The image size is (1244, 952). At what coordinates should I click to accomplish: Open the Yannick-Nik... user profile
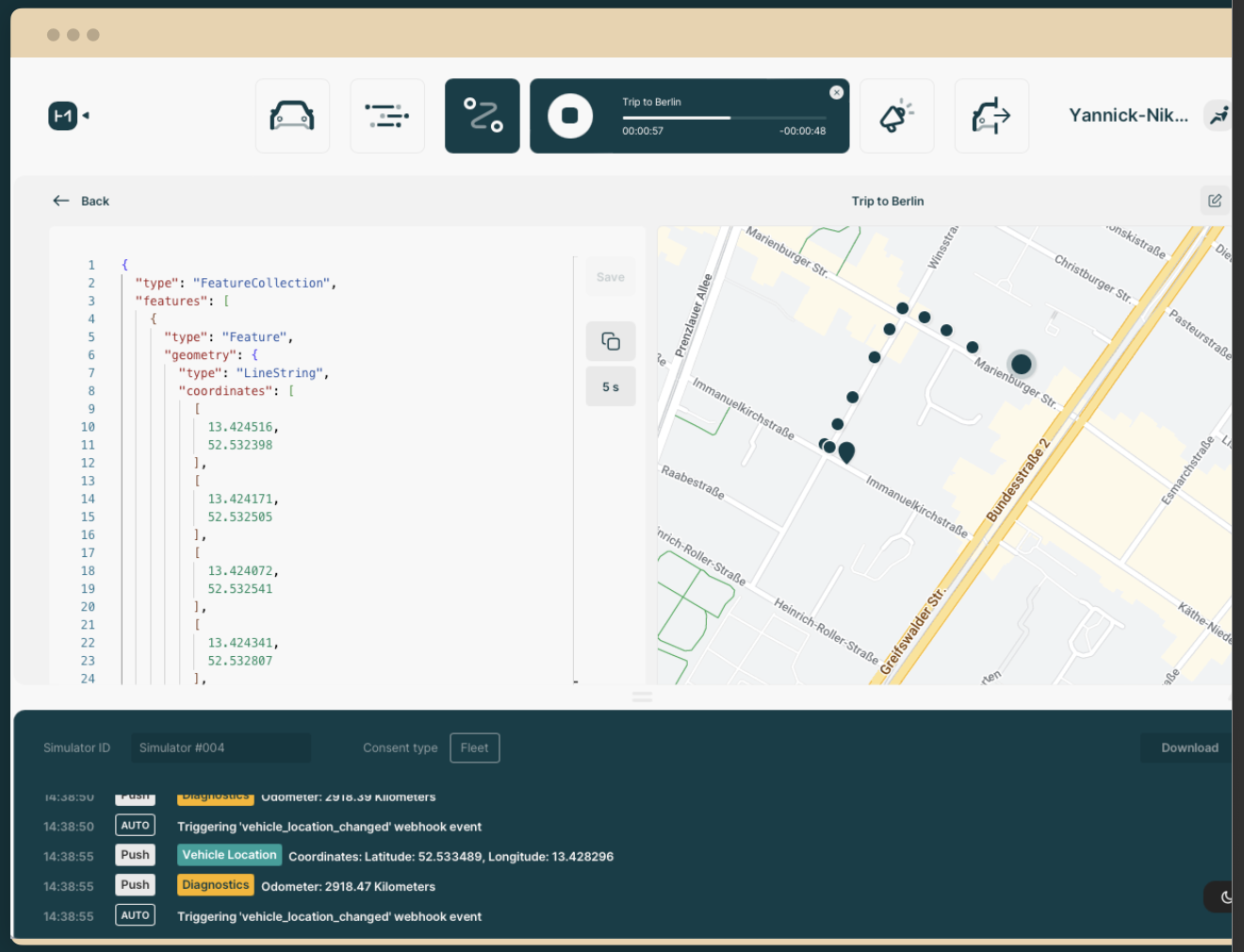[1128, 115]
